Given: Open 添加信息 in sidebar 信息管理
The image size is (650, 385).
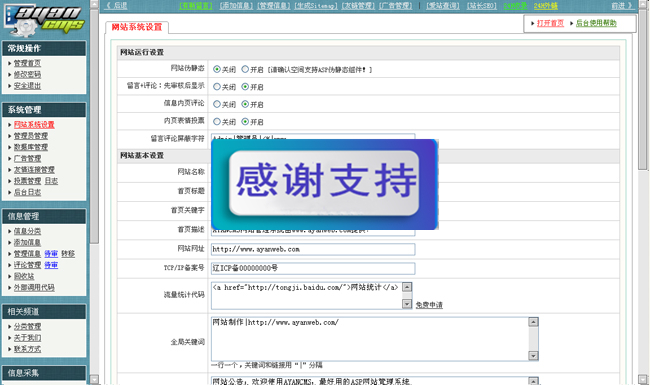Looking at the screenshot, I should [27, 242].
